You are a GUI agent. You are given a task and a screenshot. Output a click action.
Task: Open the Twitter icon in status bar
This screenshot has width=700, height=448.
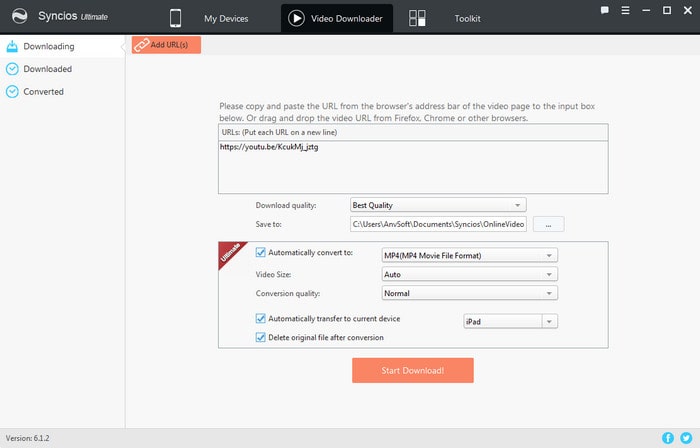pos(686,438)
